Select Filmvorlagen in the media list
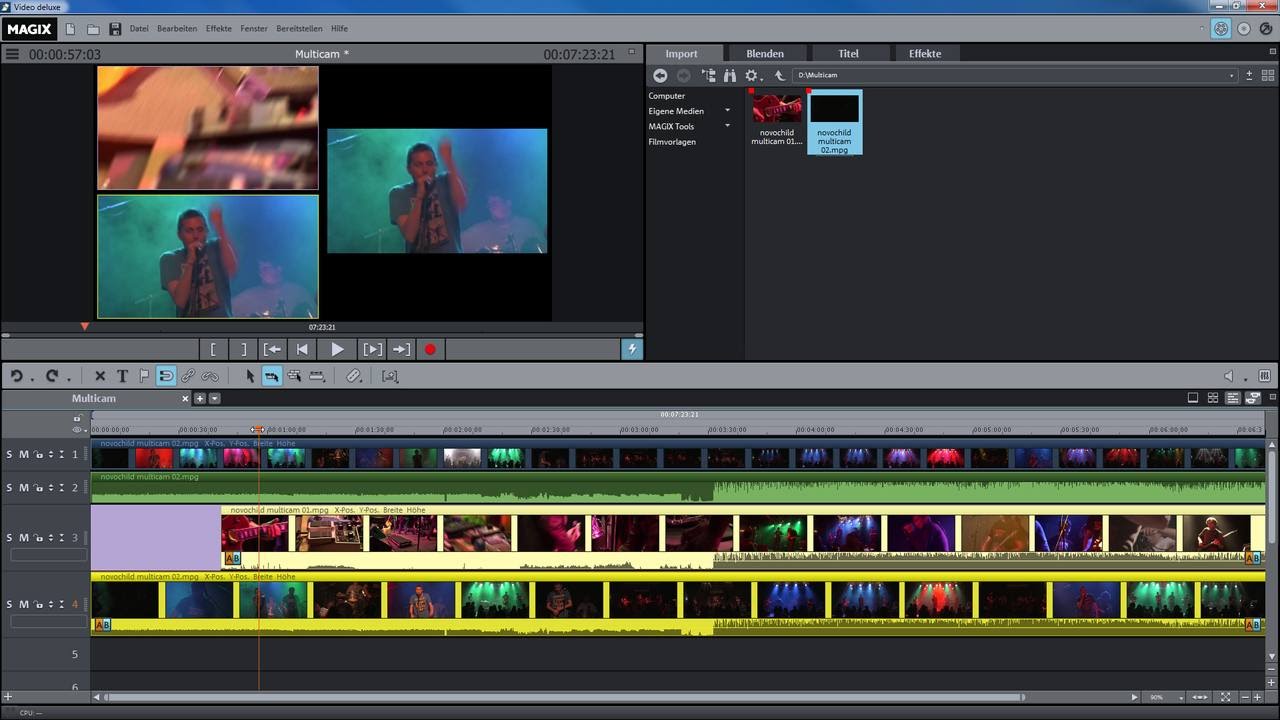1280x720 pixels. tap(672, 142)
